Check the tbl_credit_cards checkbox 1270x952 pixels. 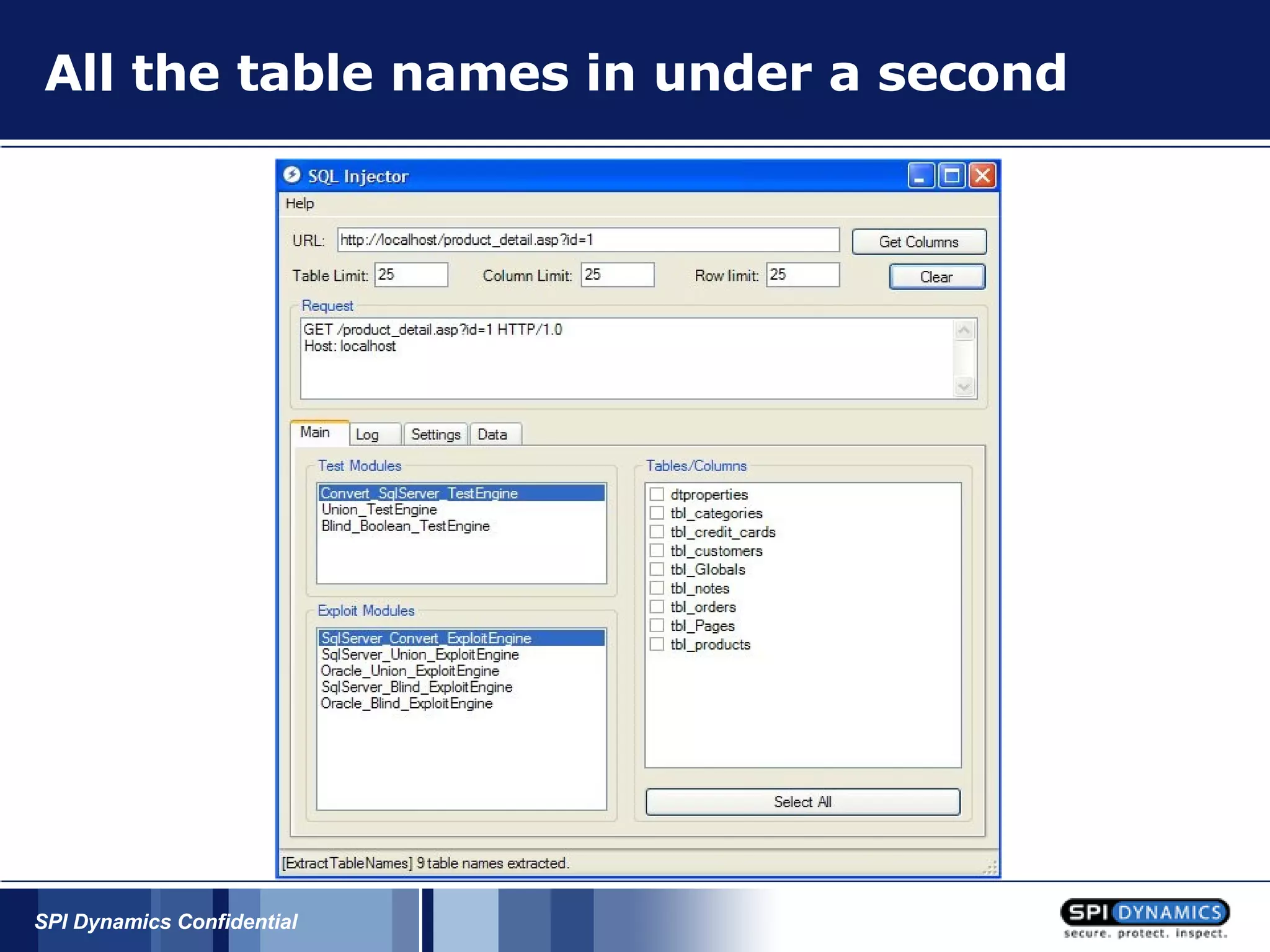coord(657,532)
